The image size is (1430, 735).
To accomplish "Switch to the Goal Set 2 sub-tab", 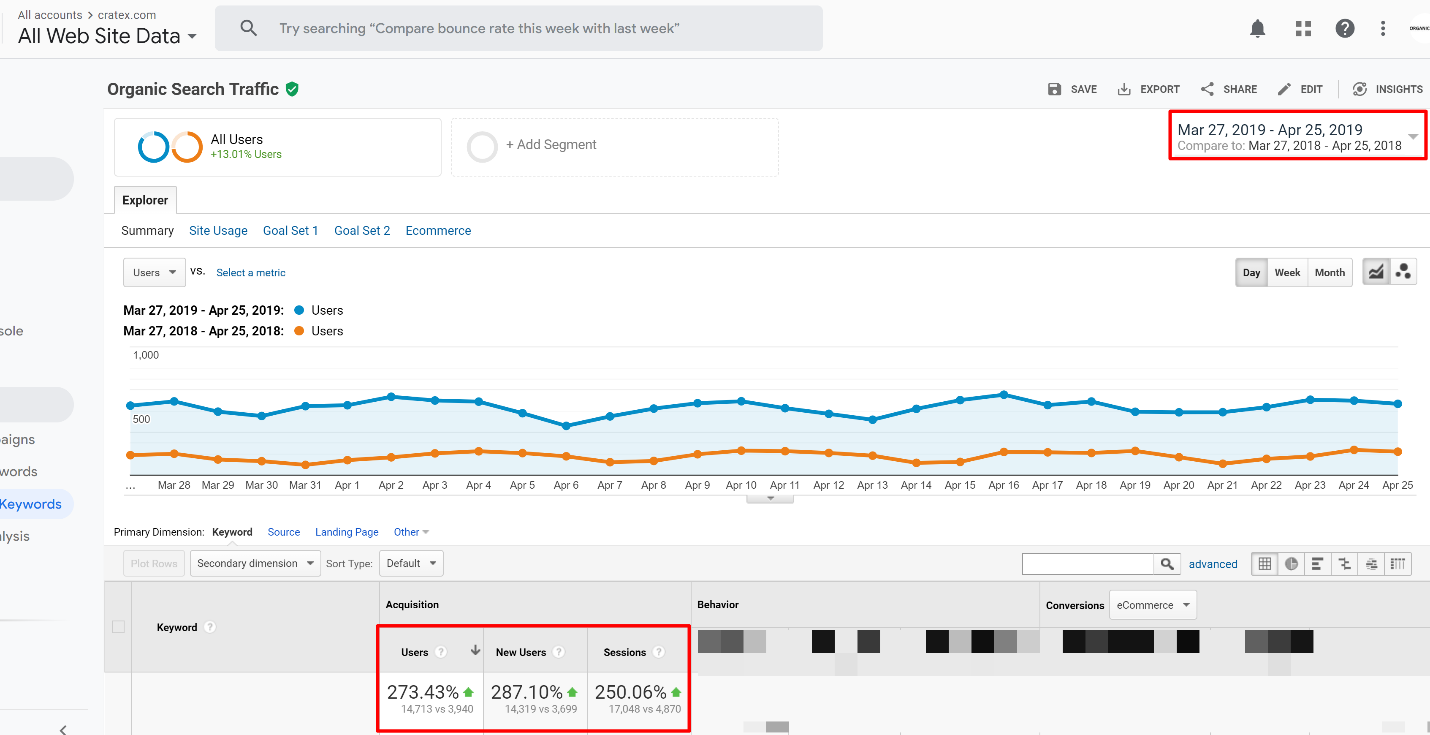I will point(362,230).
